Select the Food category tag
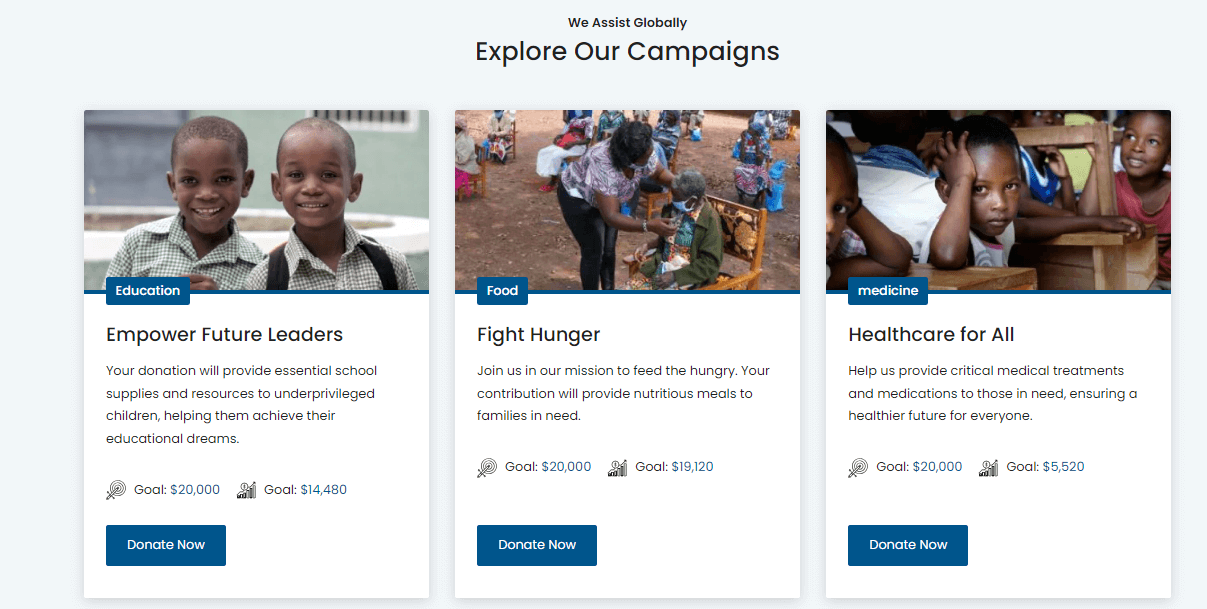The image size is (1207, 609). point(502,291)
